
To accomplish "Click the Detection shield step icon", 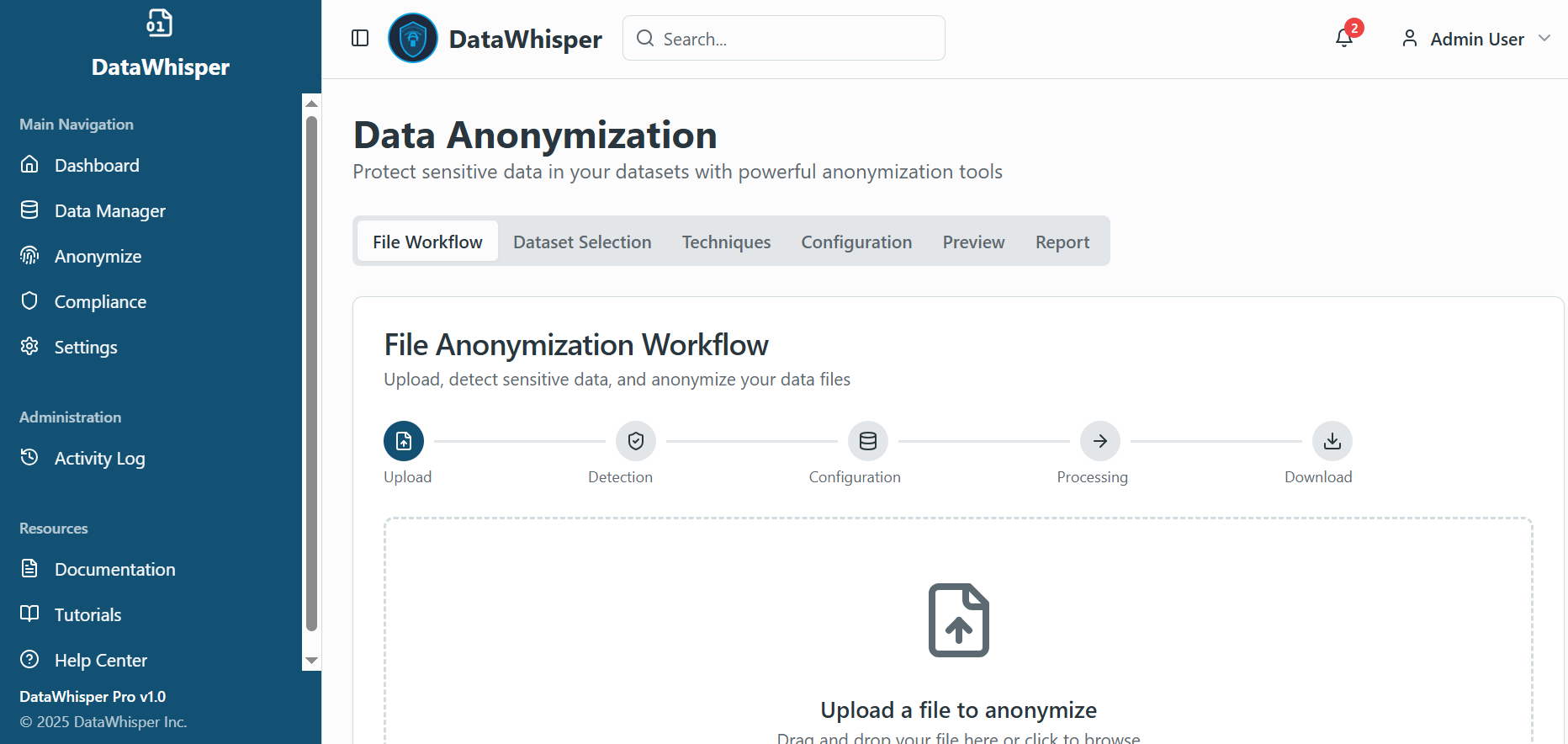I will pyautogui.click(x=636, y=441).
